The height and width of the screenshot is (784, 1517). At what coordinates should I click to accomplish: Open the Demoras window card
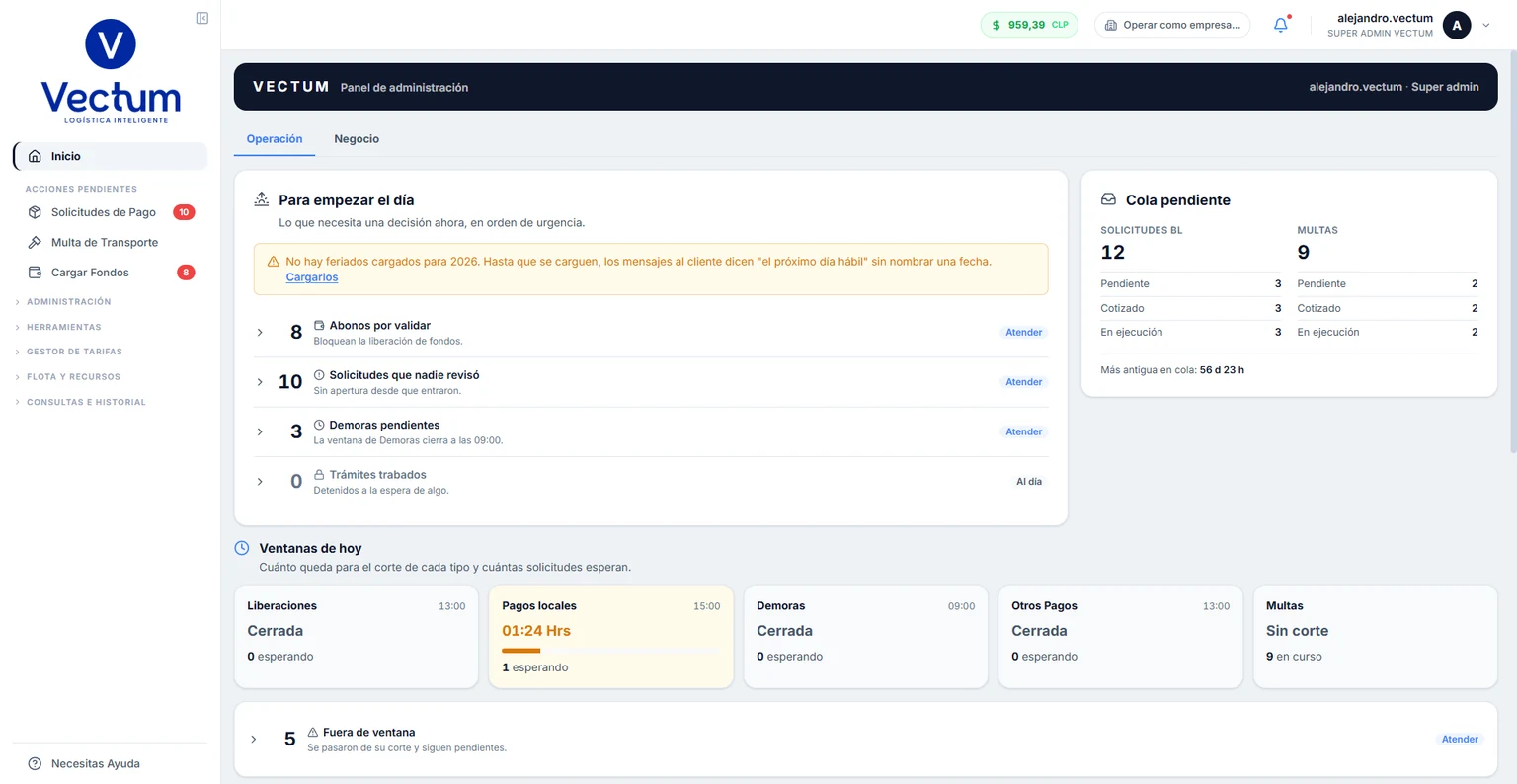[866, 637]
